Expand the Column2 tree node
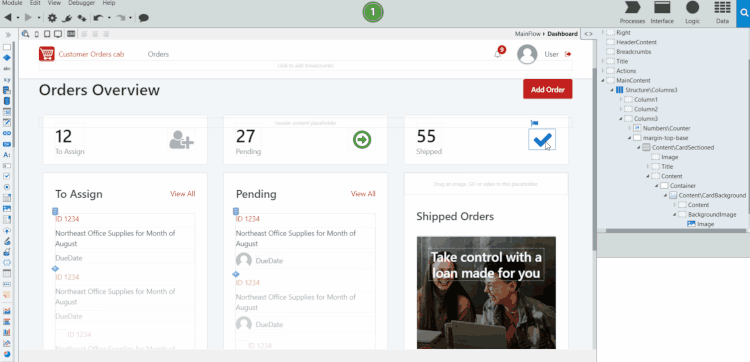This screenshot has width=750, height=362. click(621, 109)
